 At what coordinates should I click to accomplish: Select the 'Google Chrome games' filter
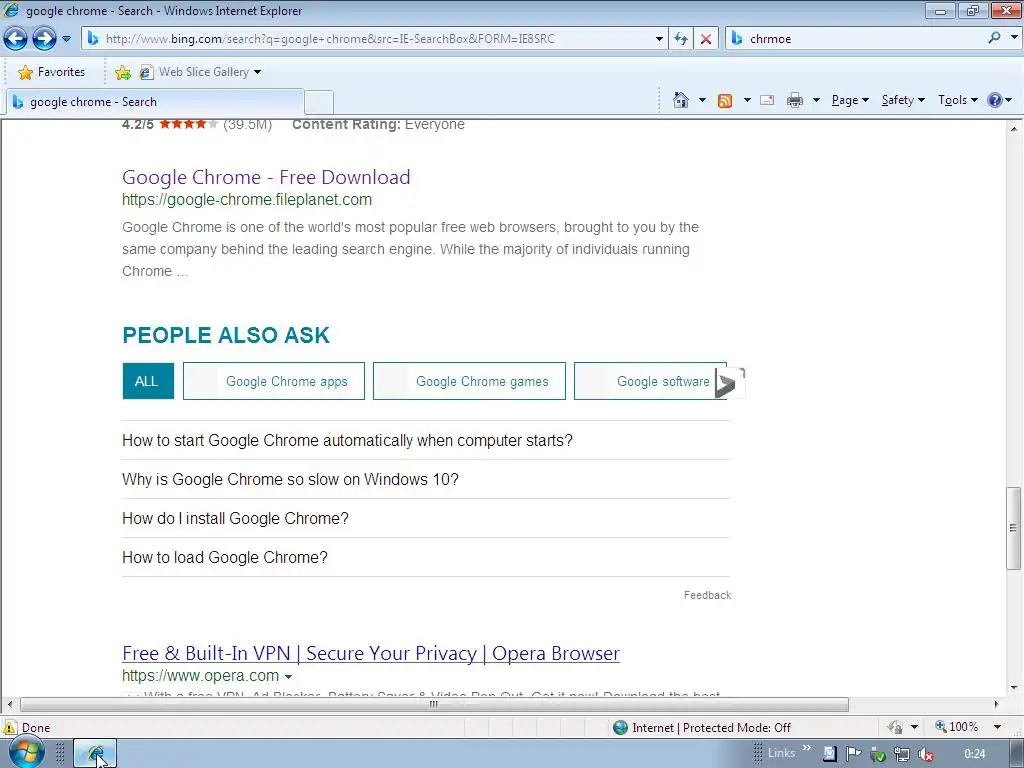click(x=469, y=381)
